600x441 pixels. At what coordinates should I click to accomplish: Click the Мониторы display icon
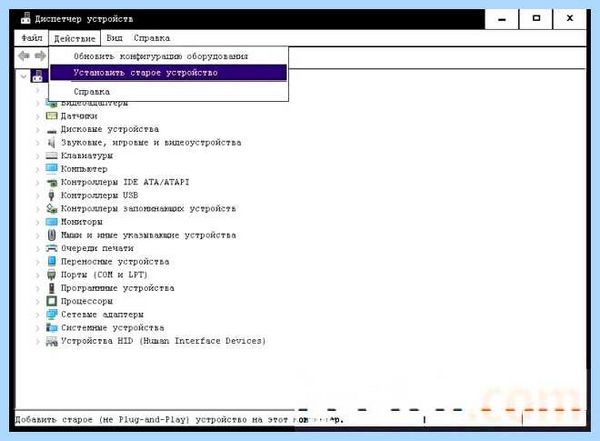point(51,222)
